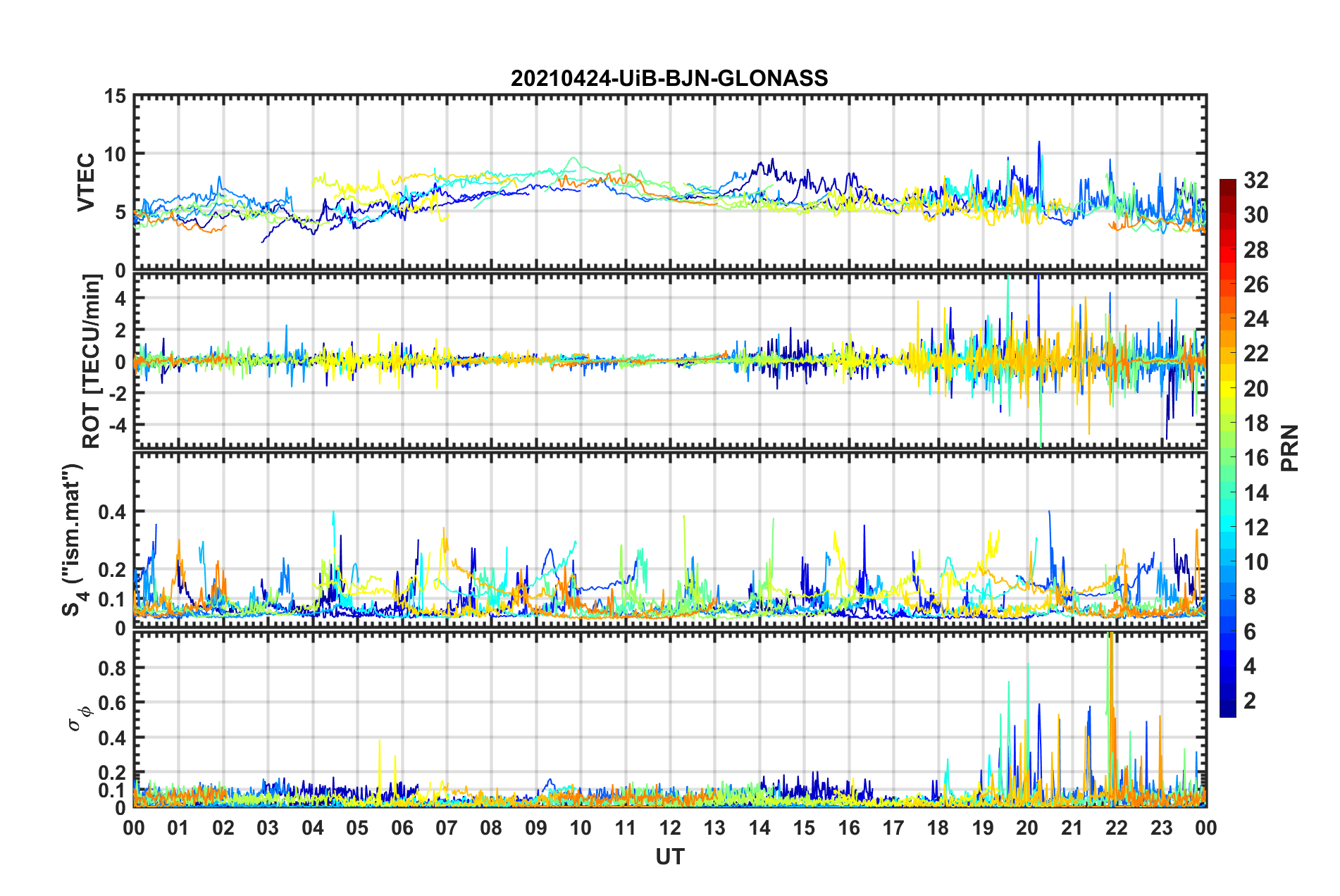Click the 19 hour tick on the UT axis
This screenshot has width=1340, height=896.
click(983, 828)
